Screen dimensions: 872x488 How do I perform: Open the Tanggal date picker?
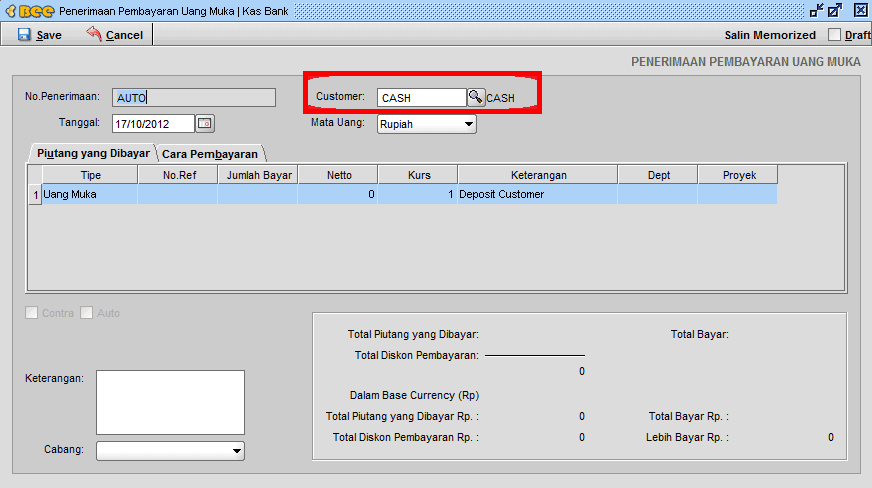click(x=205, y=124)
